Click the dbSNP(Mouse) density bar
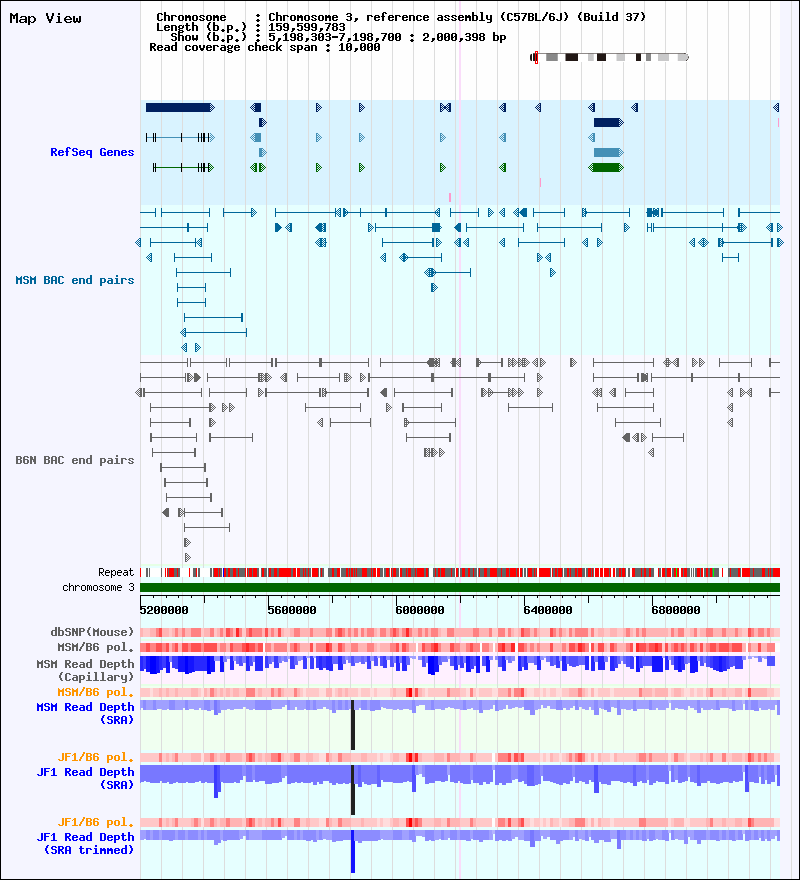The height and width of the screenshot is (880, 800). coord(460,632)
